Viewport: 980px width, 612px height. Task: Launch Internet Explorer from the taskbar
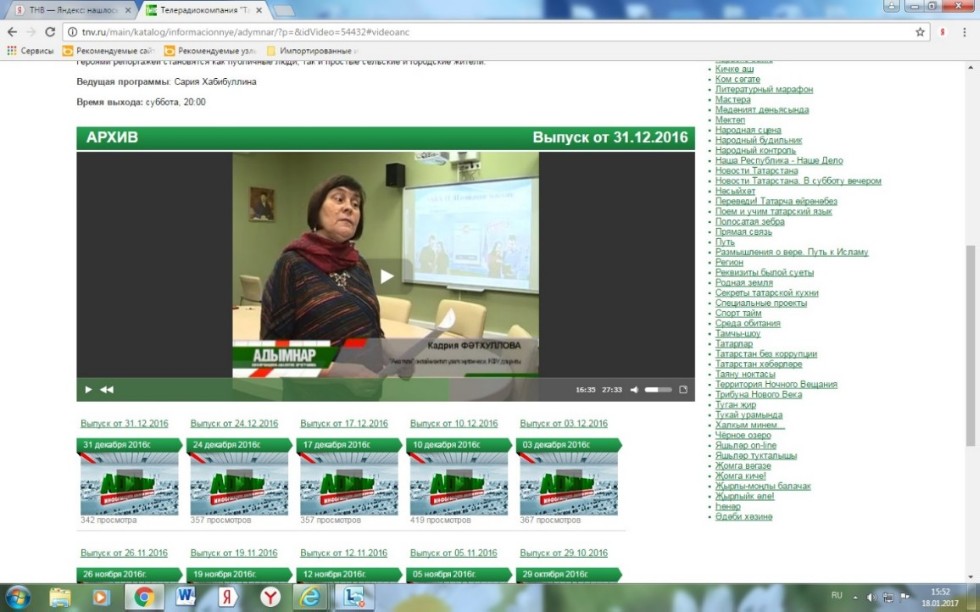(307, 597)
